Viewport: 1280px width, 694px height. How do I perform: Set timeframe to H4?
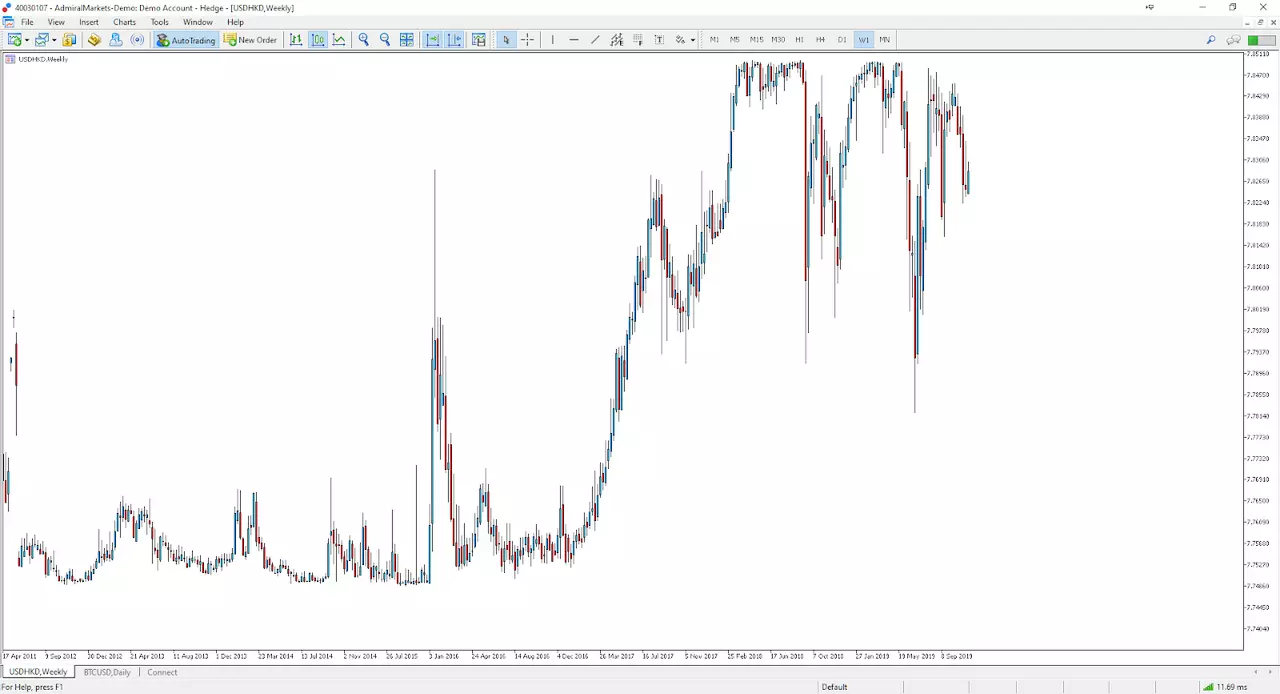point(820,40)
